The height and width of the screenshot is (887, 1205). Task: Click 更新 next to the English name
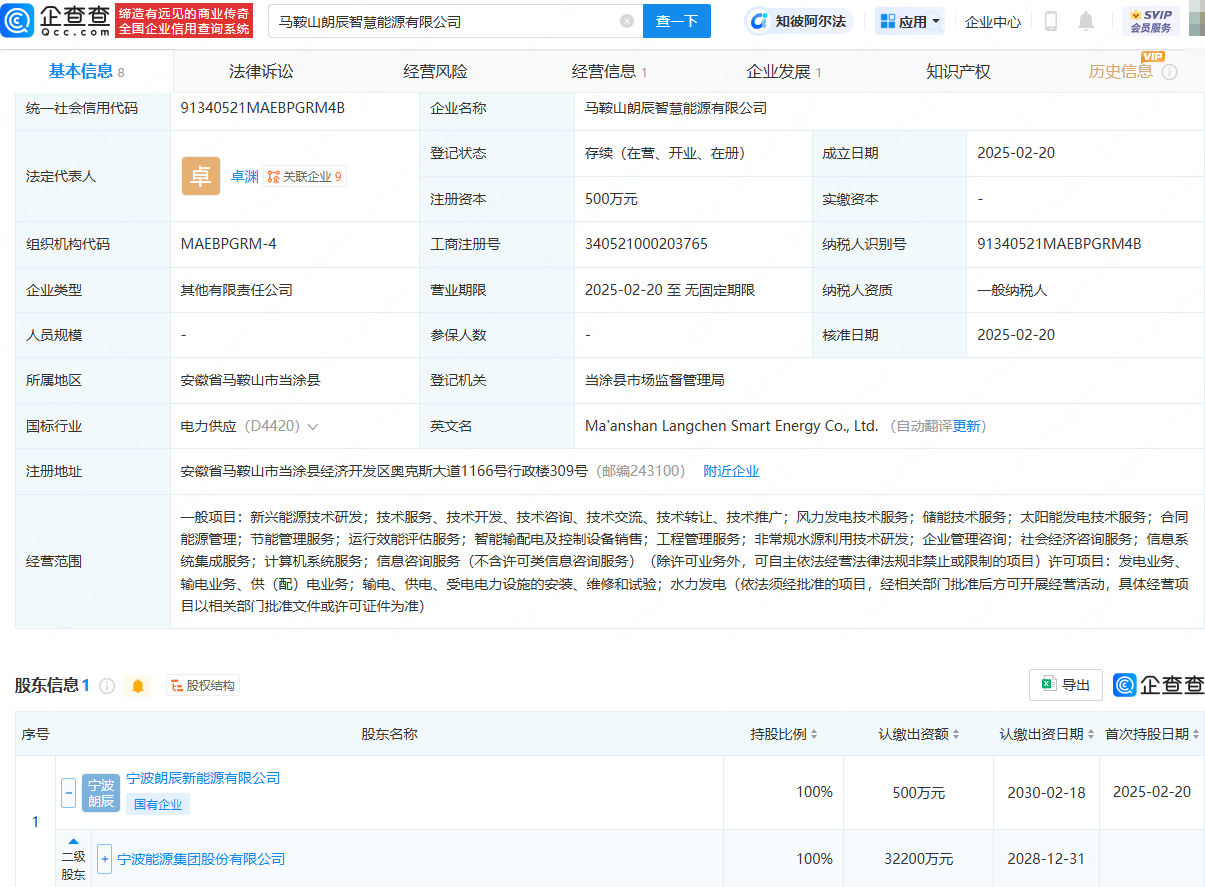coord(967,426)
